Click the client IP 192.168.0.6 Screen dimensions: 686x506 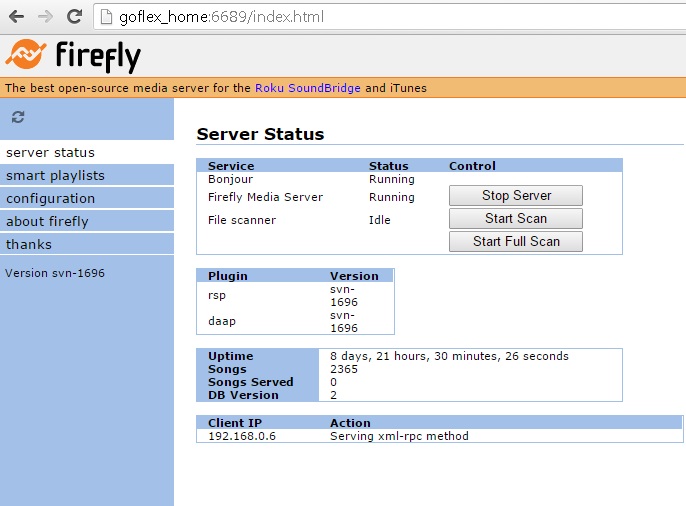242,436
